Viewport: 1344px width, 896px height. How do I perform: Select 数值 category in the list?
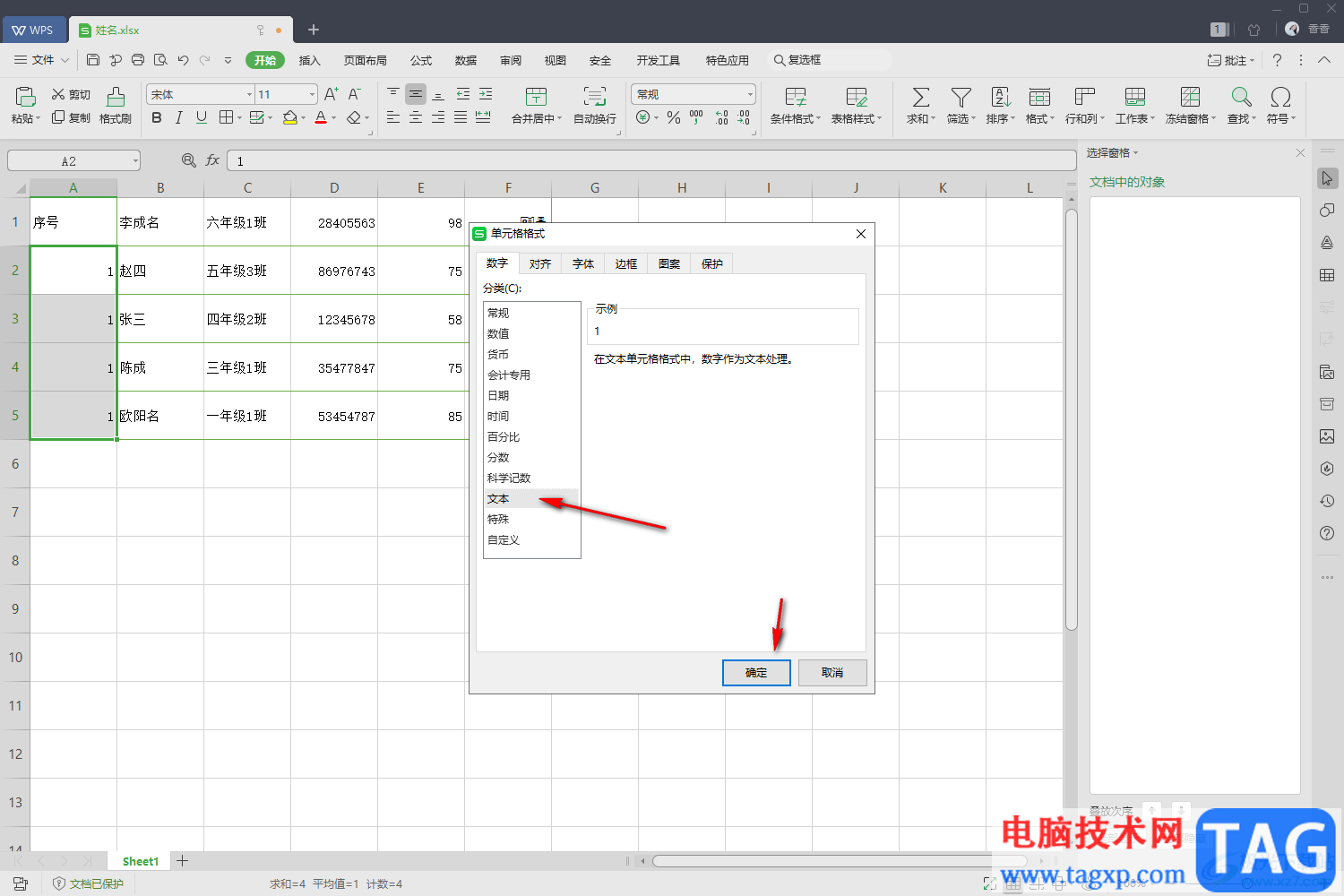pyautogui.click(x=532, y=333)
